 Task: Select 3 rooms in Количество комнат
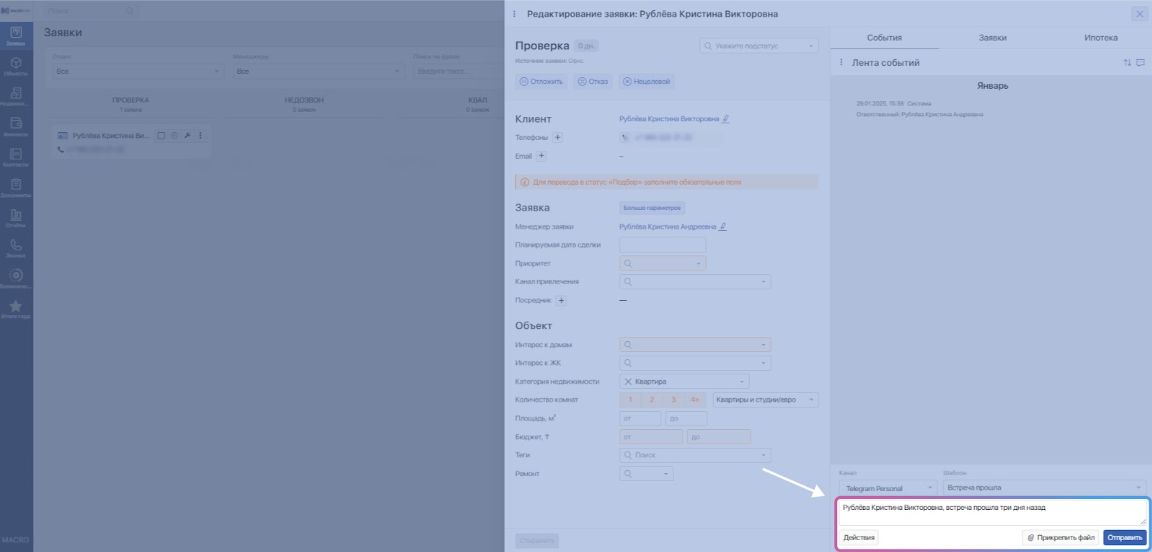click(673, 400)
